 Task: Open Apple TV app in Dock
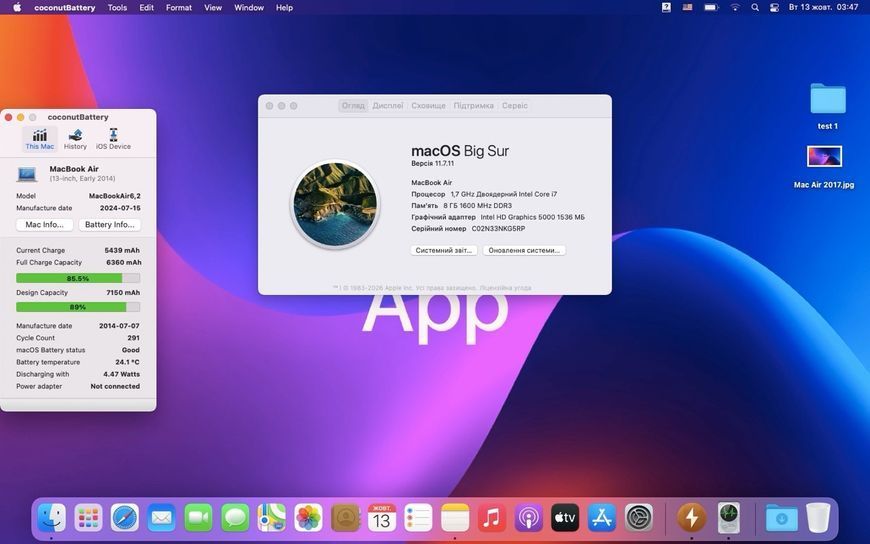pos(565,518)
